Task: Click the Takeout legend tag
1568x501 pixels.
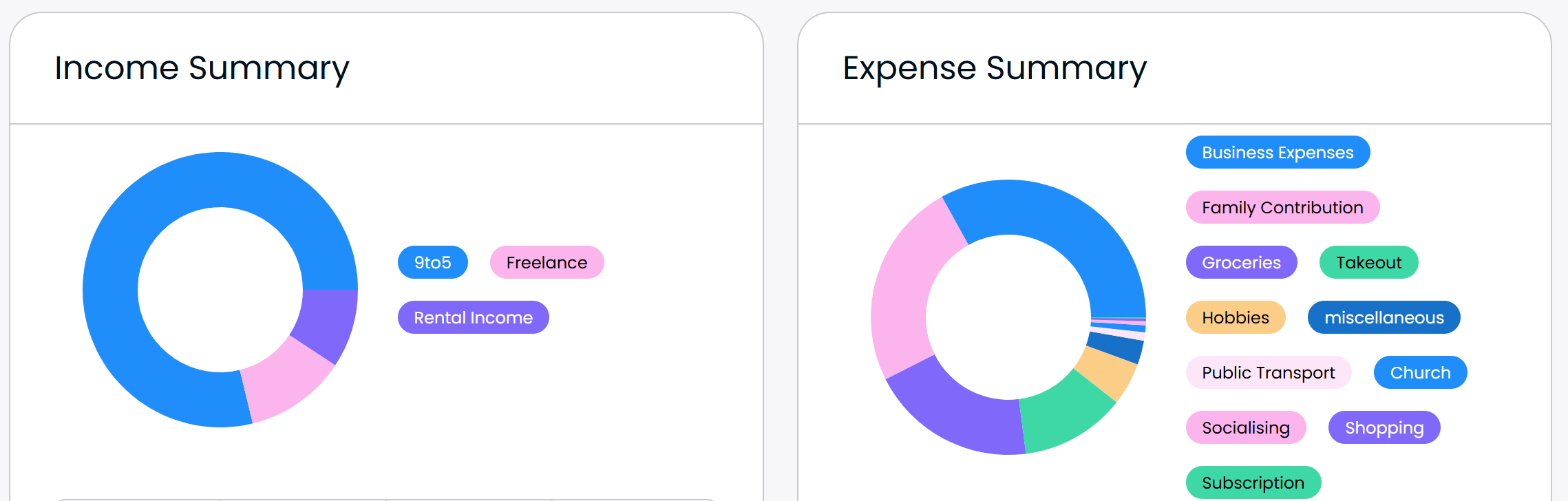Action: coord(1368,262)
